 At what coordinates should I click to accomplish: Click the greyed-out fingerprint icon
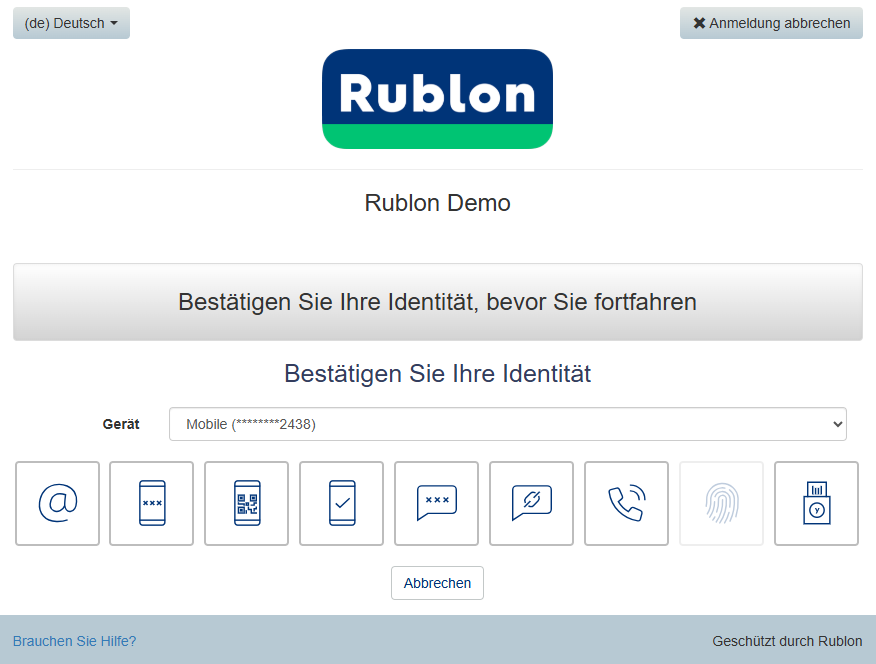pyautogui.click(x=721, y=503)
